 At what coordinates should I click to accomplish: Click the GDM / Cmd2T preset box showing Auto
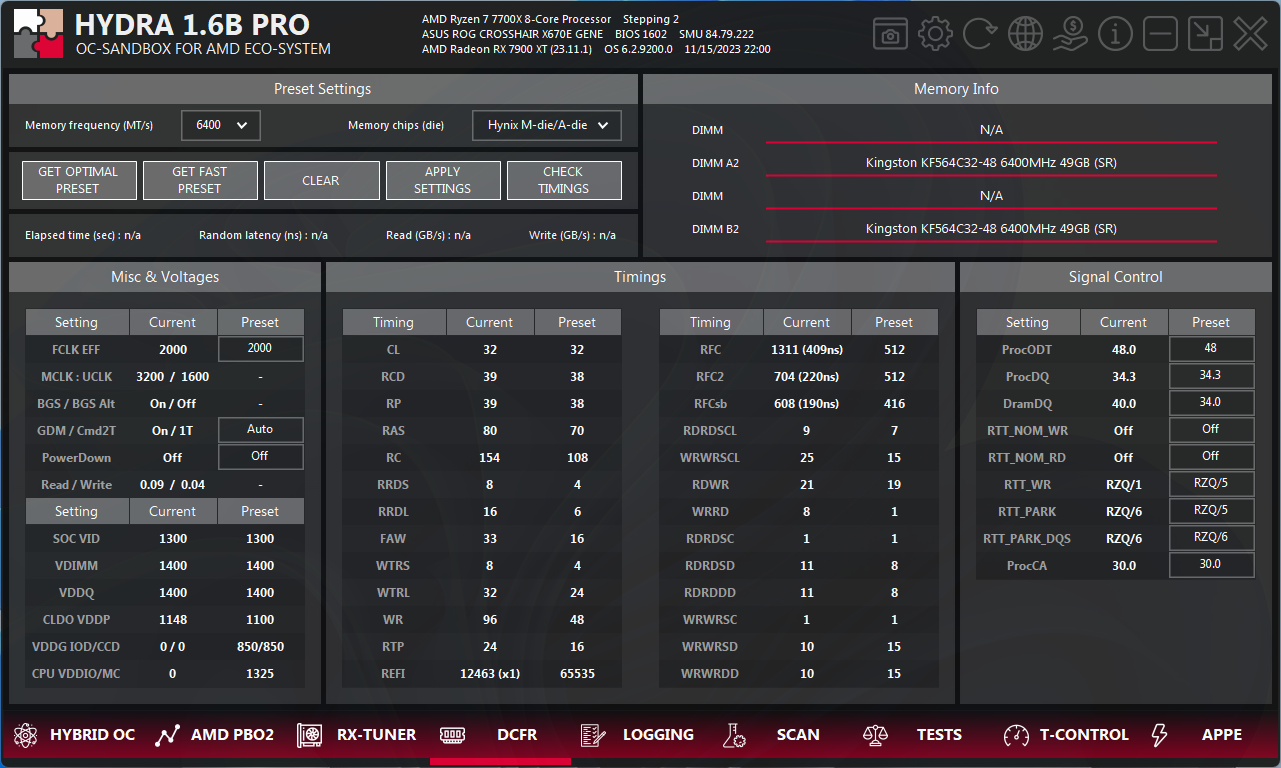coord(260,430)
